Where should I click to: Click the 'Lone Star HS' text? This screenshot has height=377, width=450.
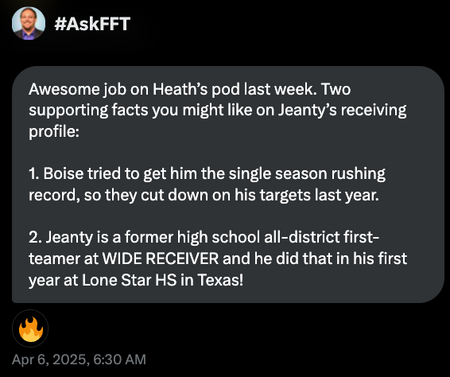point(129,280)
